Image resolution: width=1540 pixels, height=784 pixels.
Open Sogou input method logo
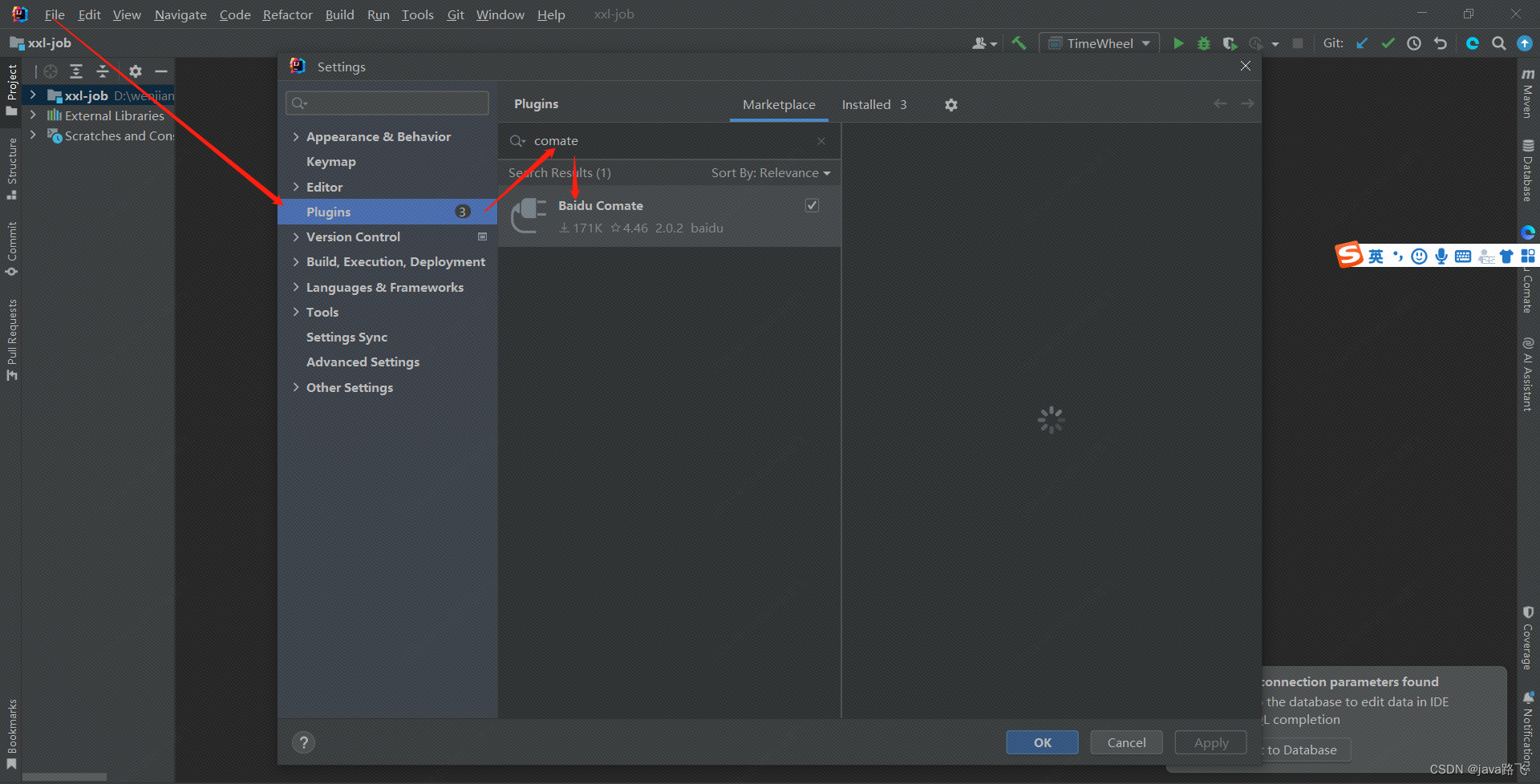1349,255
